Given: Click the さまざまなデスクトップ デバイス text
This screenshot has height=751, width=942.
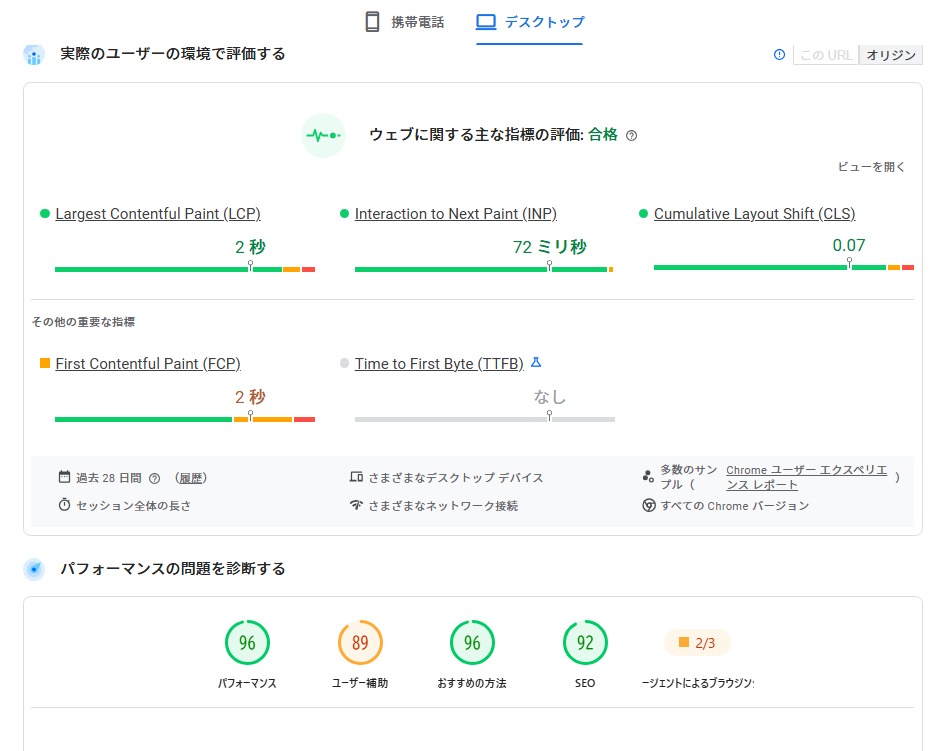Looking at the screenshot, I should pos(455,478).
